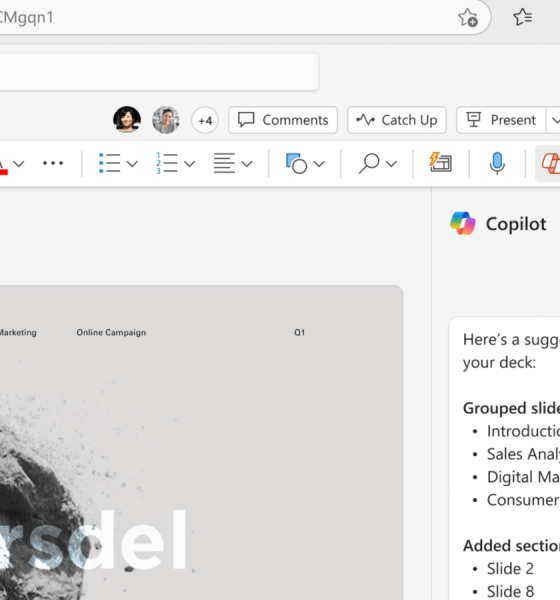Screen dimensions: 560x600
Task: Apply numbered list formatting
Action: tap(167, 163)
